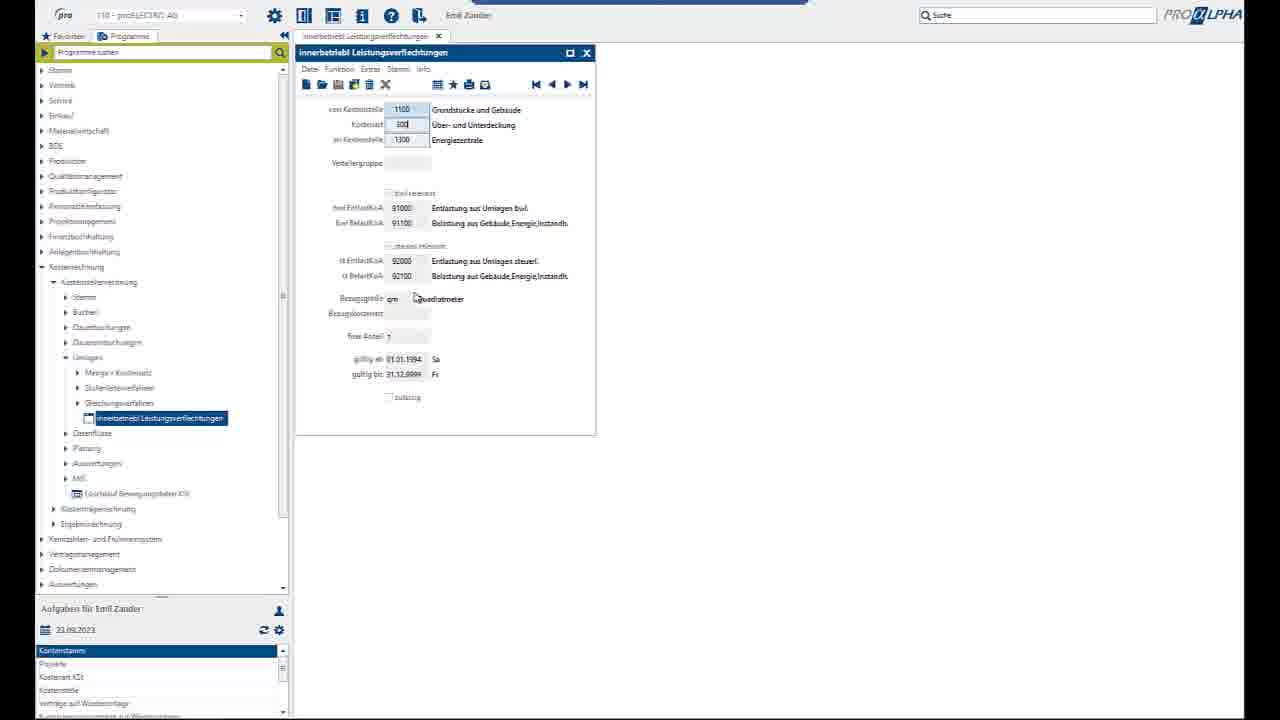The image size is (1280, 720).
Task: Click the printer icon in form toolbar
Action: point(469,85)
